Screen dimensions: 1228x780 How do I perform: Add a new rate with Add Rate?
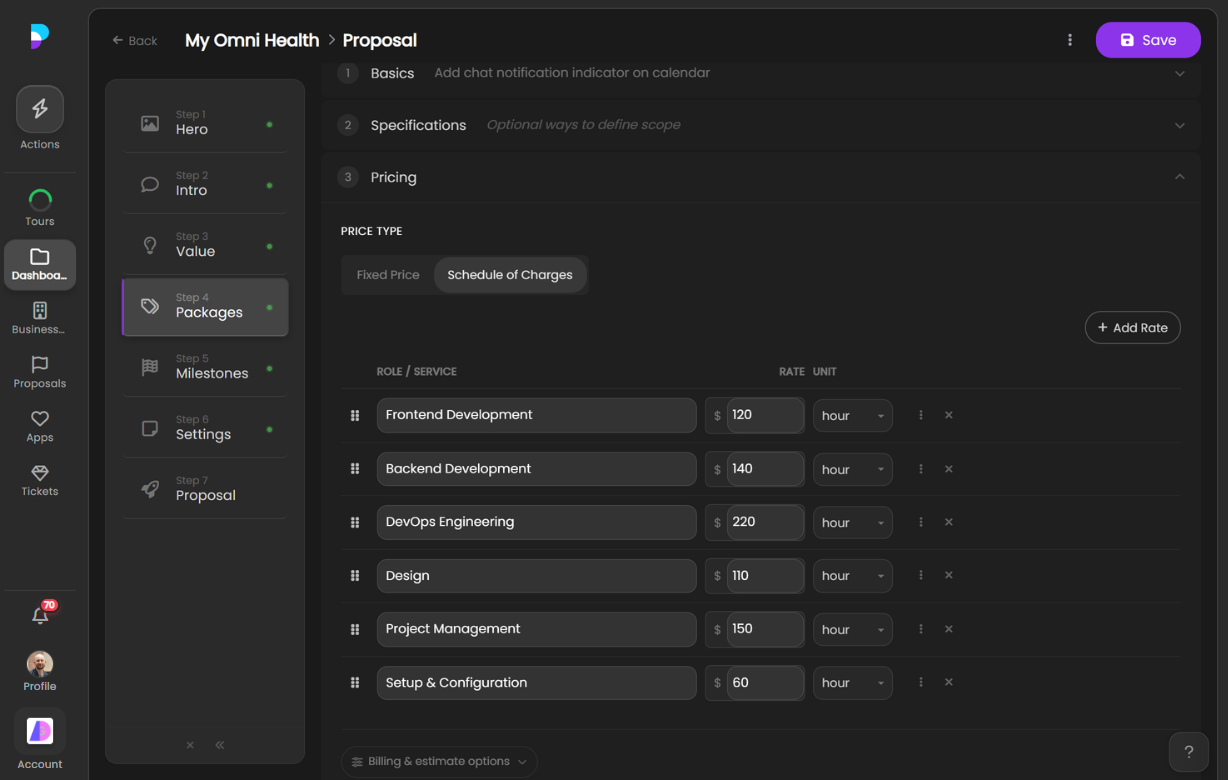1132,327
